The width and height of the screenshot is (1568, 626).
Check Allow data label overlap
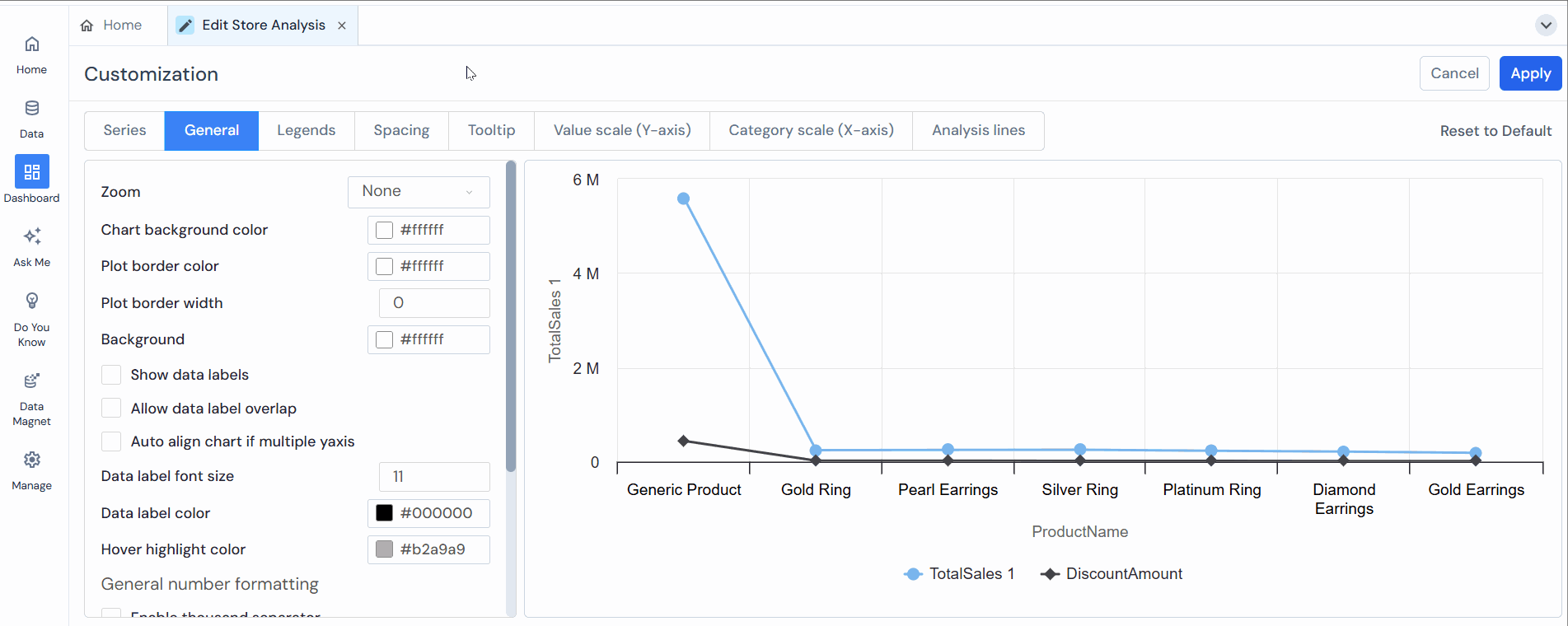point(111,408)
